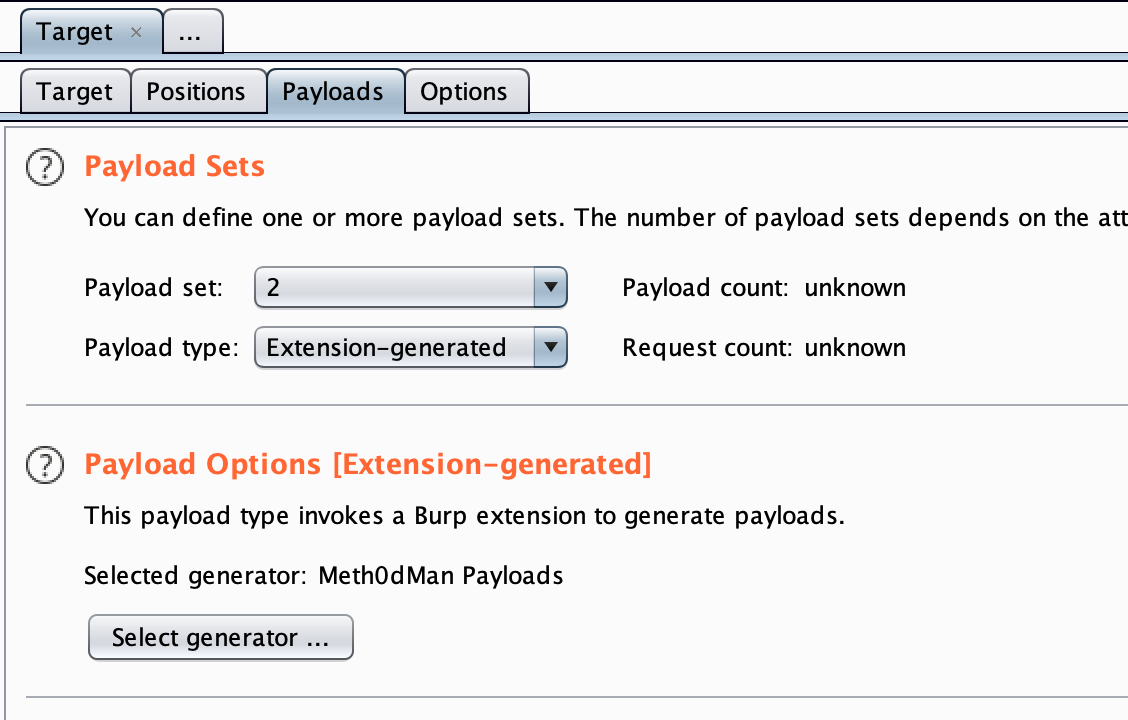
Task: Click the ellipsis tab next to Target
Action: (192, 31)
